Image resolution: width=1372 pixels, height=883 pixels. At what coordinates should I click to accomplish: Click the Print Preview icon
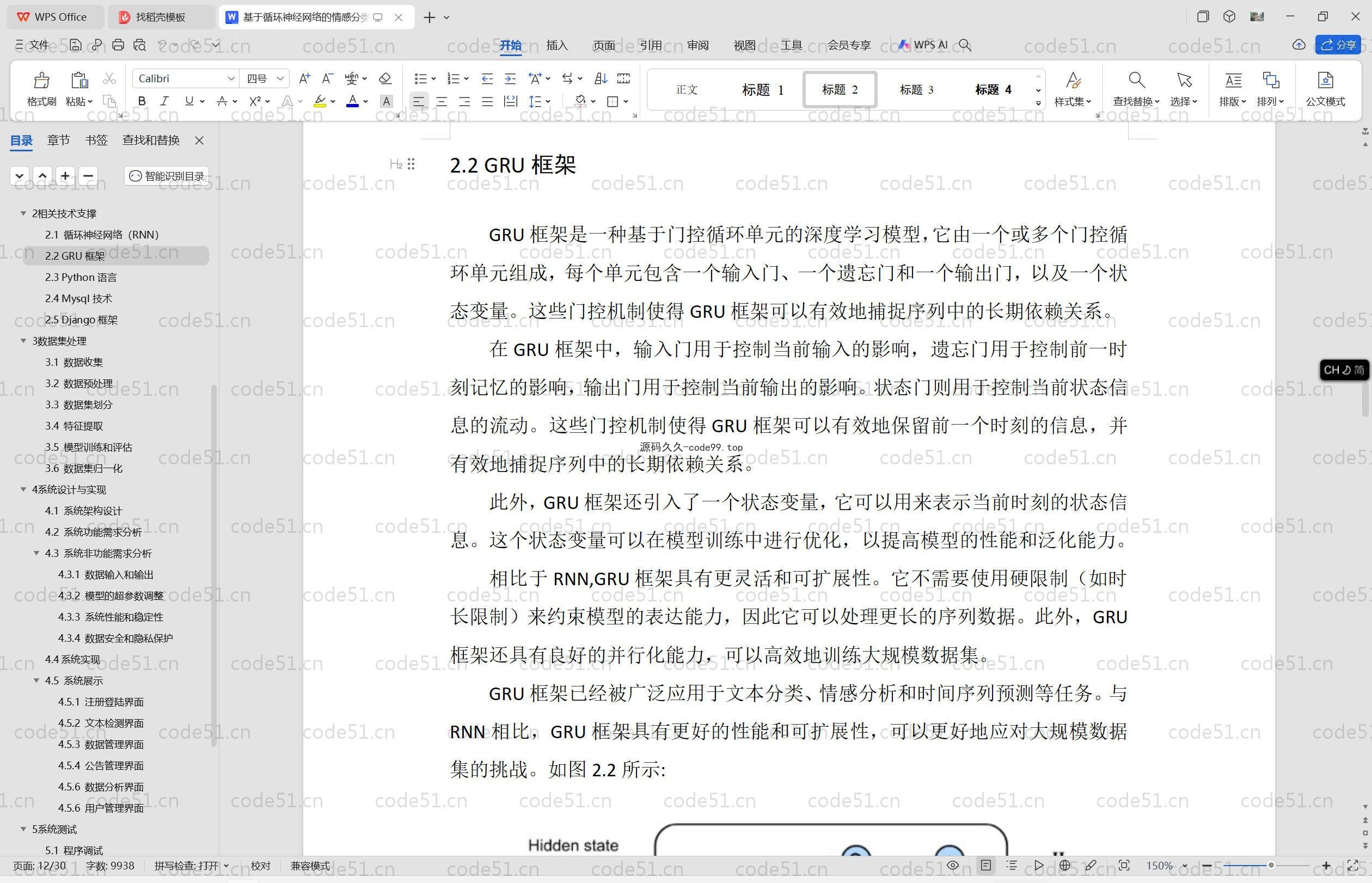pyautogui.click(x=139, y=45)
